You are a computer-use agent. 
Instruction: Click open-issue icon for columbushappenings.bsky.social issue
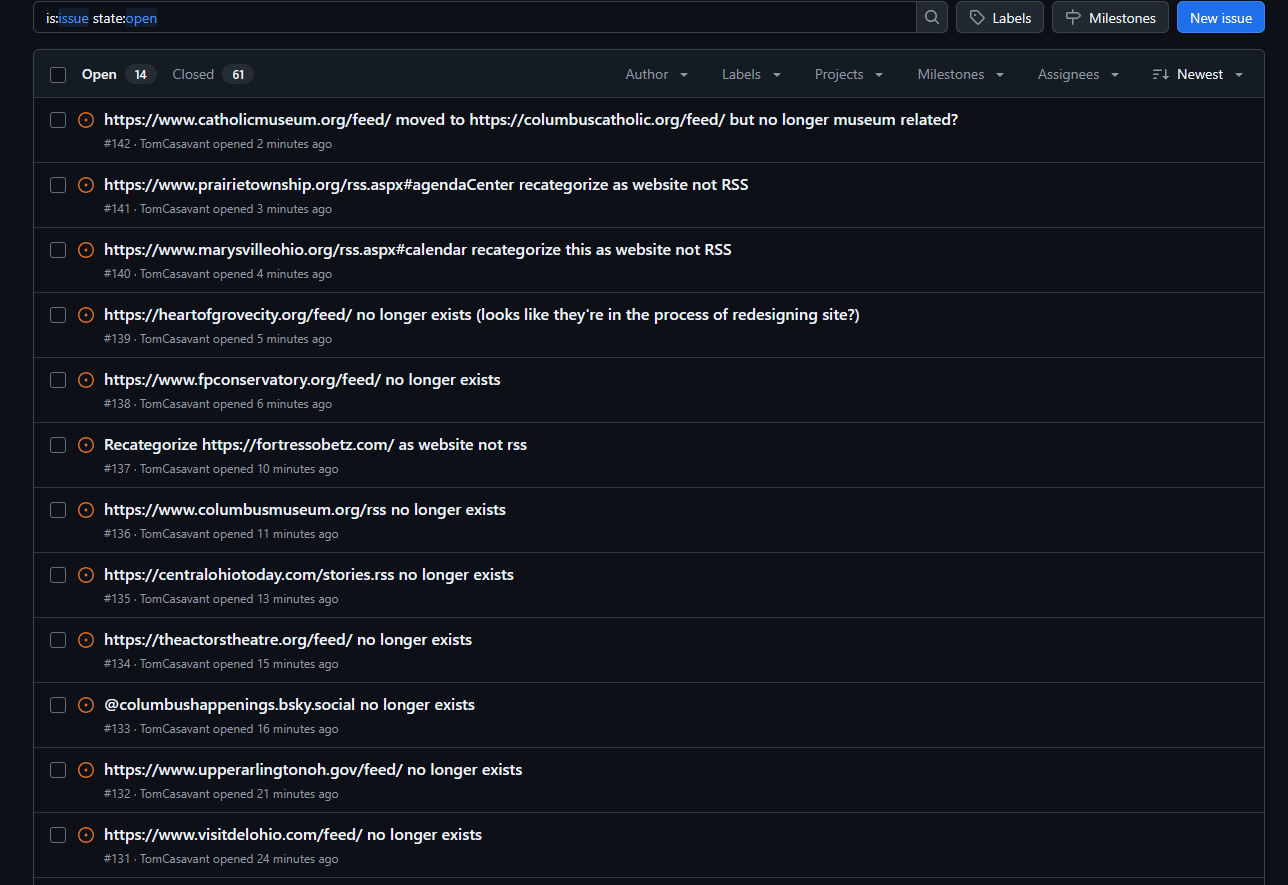point(86,705)
